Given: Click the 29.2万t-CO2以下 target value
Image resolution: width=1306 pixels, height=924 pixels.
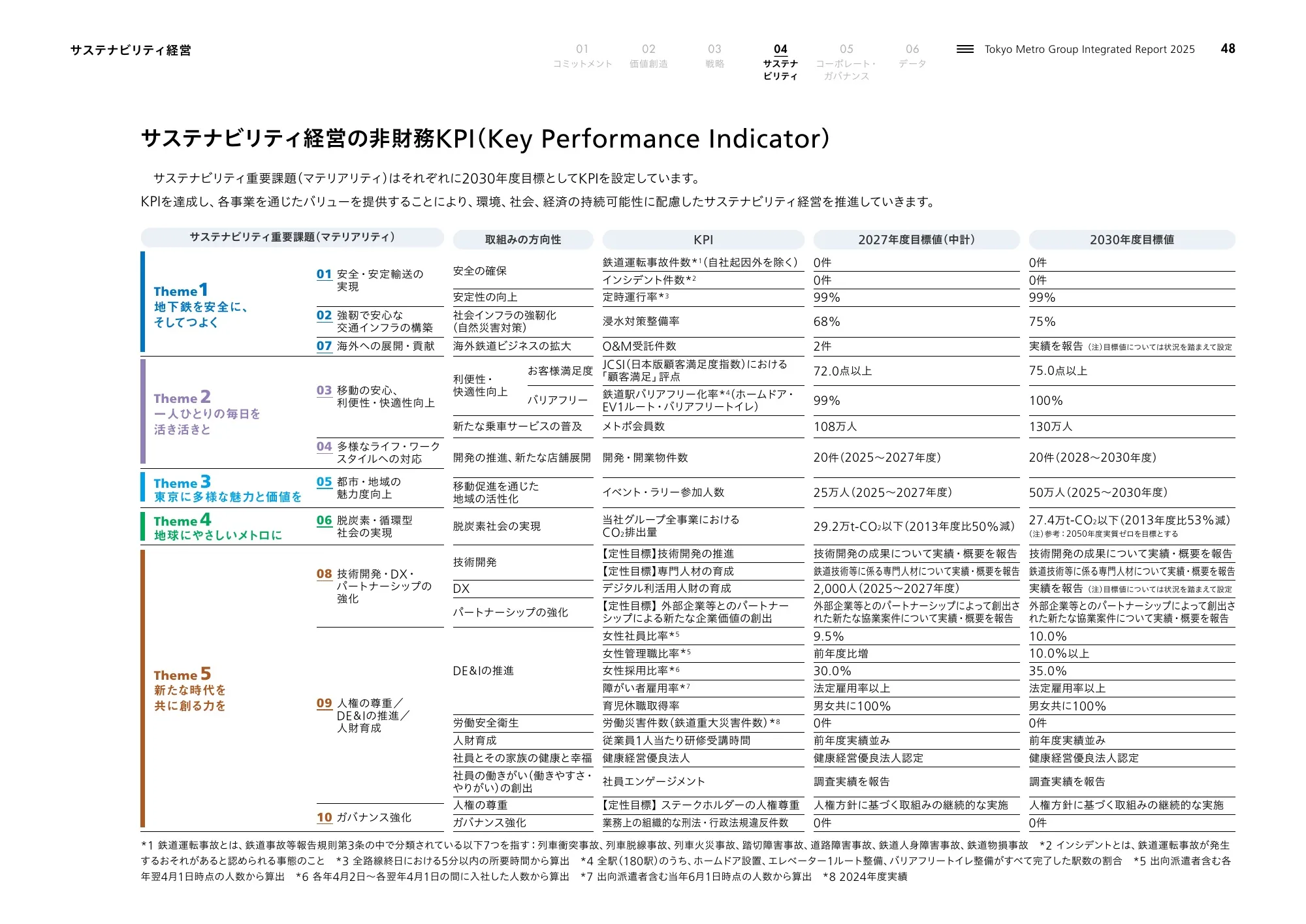Looking at the screenshot, I should 914,526.
